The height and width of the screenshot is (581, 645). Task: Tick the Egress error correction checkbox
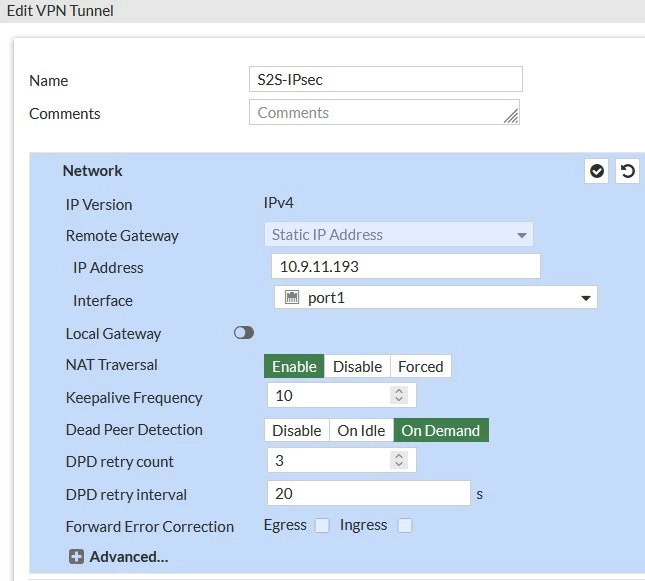[322, 525]
